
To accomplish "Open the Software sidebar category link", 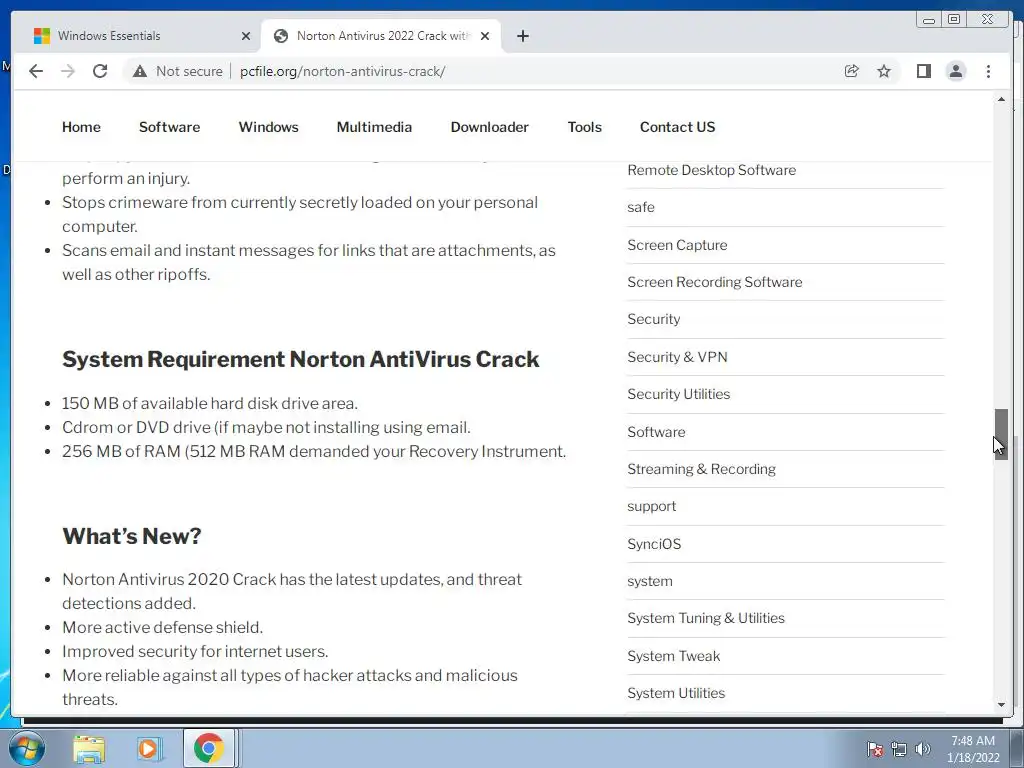I will tap(656, 432).
